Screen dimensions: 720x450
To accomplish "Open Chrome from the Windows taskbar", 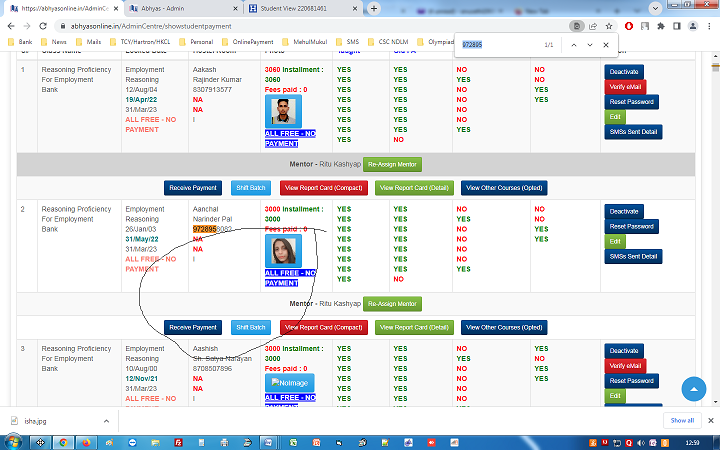I will click(63, 441).
